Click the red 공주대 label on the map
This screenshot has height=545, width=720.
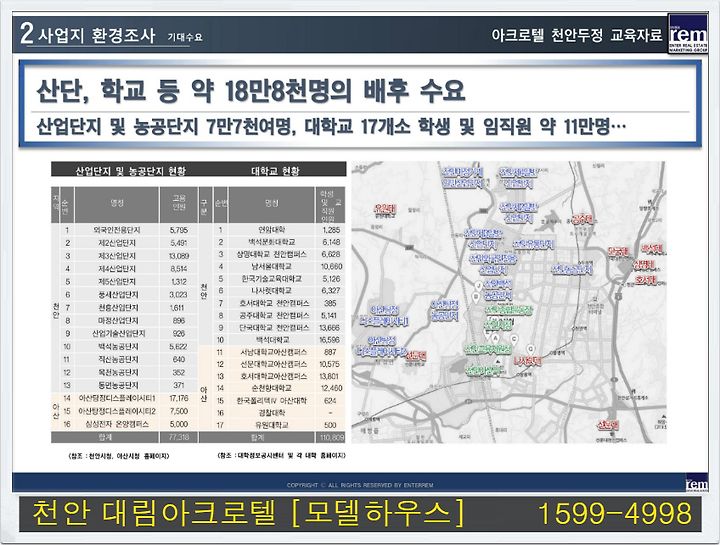coord(582,219)
